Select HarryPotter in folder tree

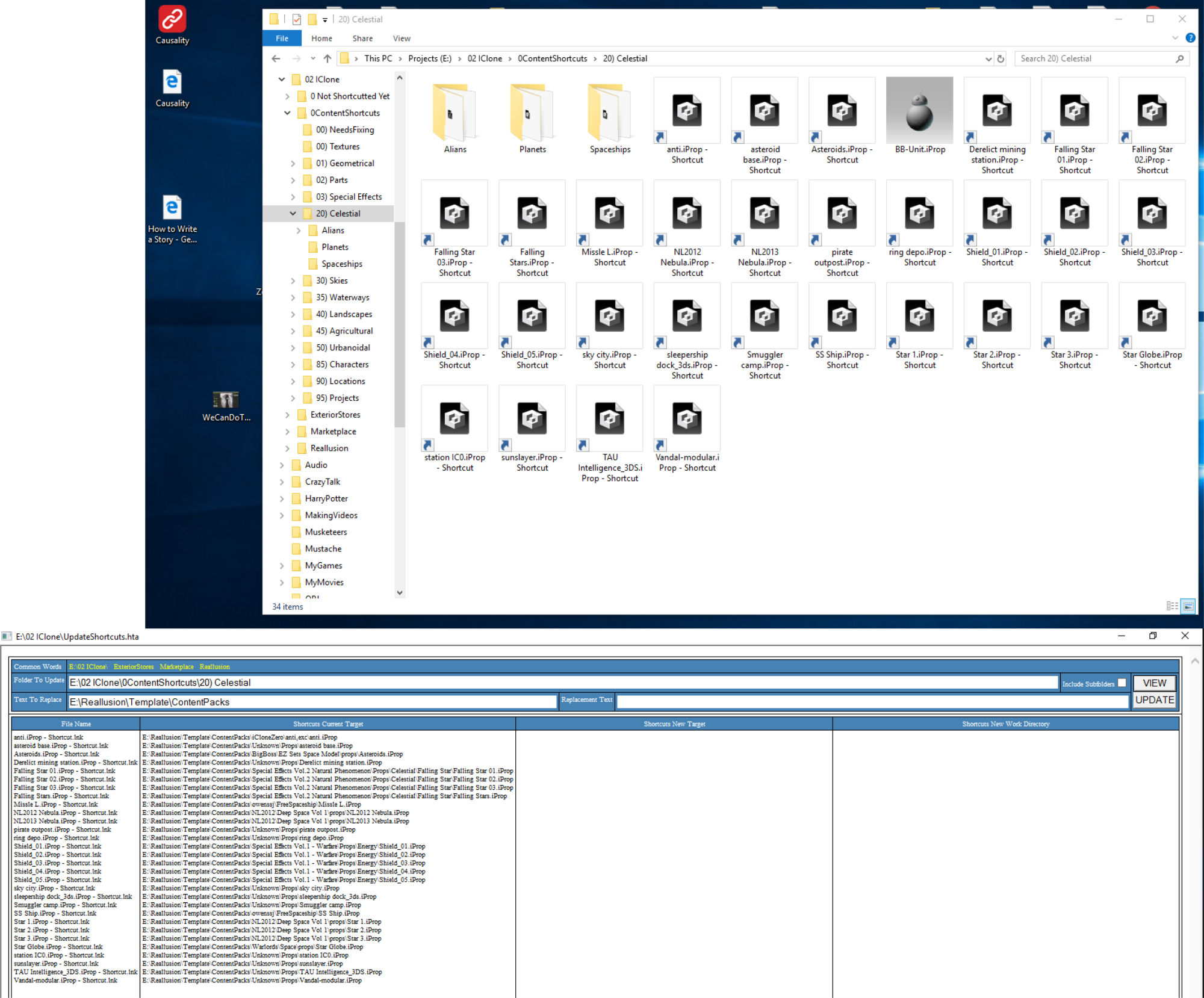pos(326,498)
